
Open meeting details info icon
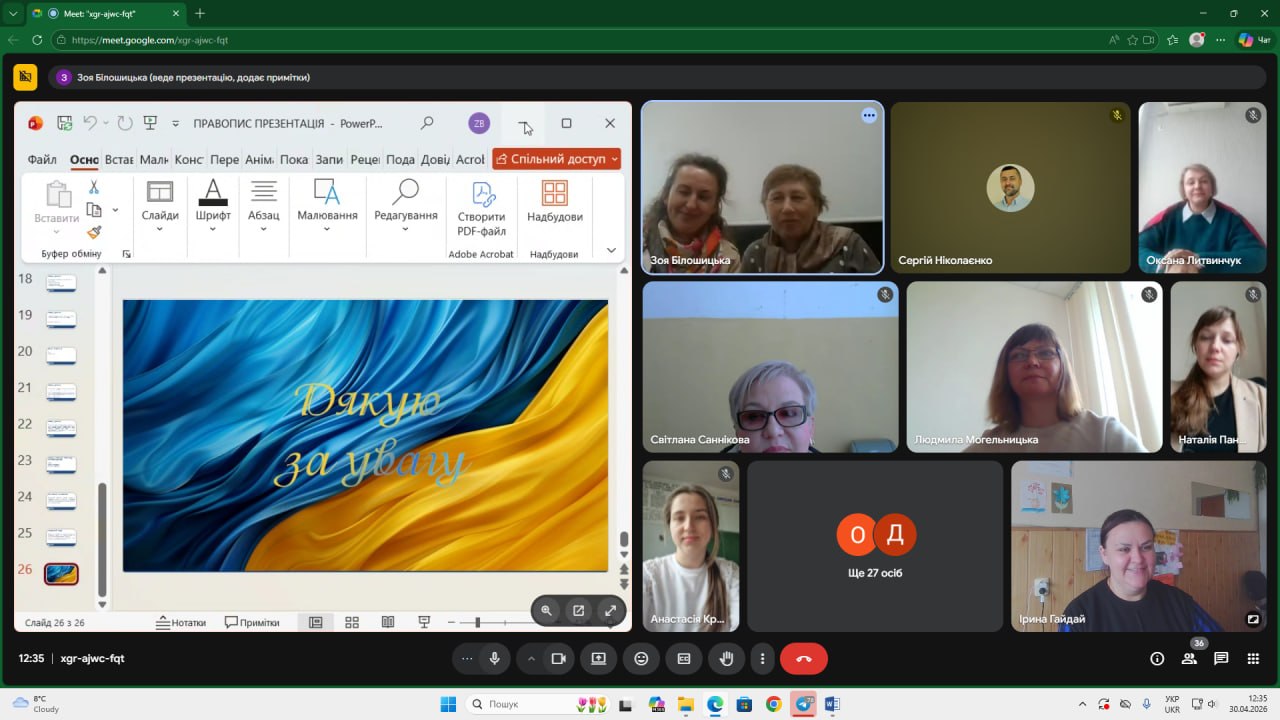click(x=1157, y=658)
